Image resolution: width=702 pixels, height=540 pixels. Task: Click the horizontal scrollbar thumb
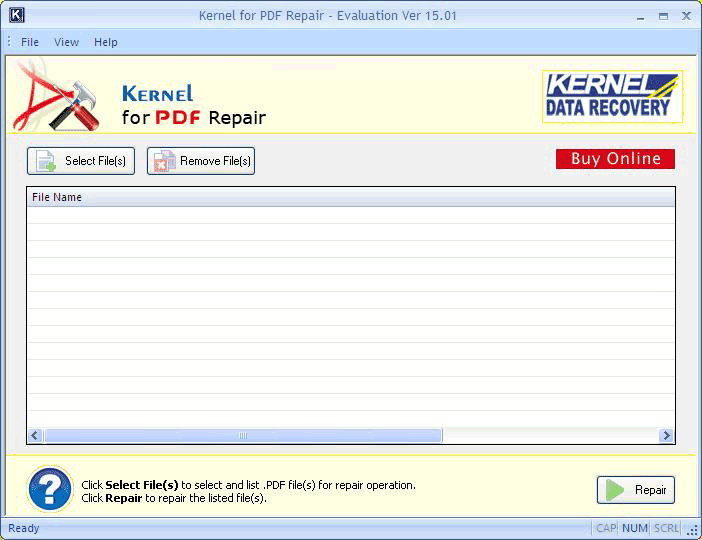click(x=242, y=436)
